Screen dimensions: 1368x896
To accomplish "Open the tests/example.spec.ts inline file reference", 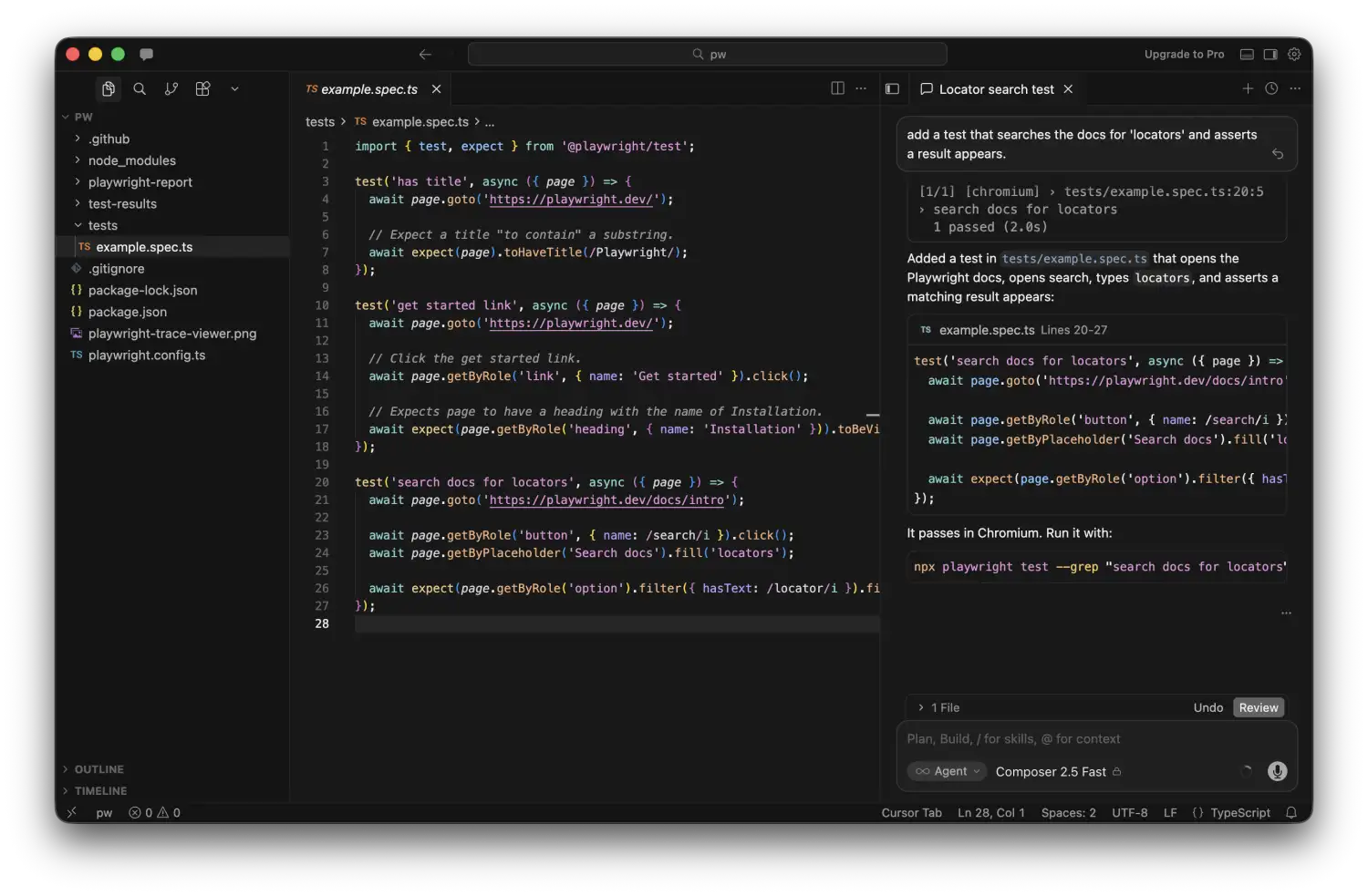I will click(x=1074, y=259).
